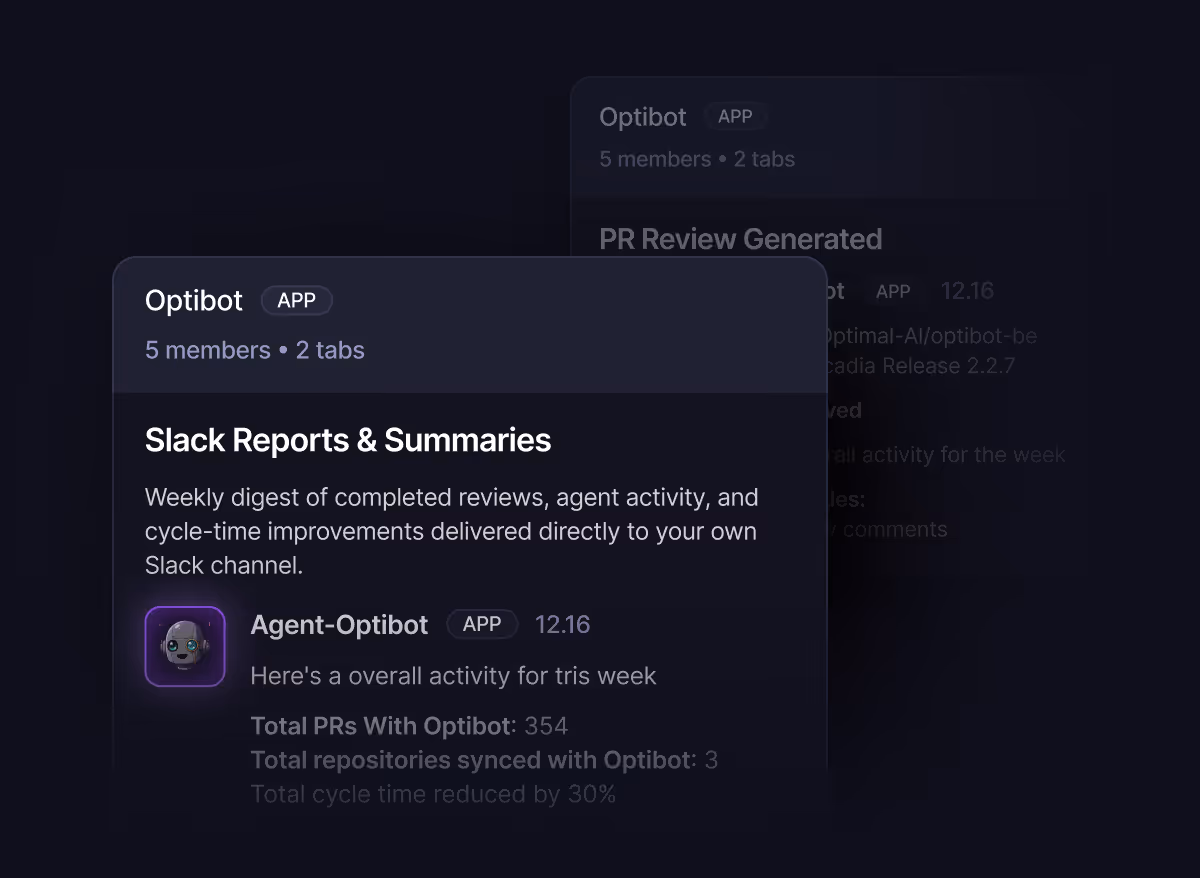This screenshot has height=878, width=1200.
Task: Click the Optibot title in front card
Action: 194,300
